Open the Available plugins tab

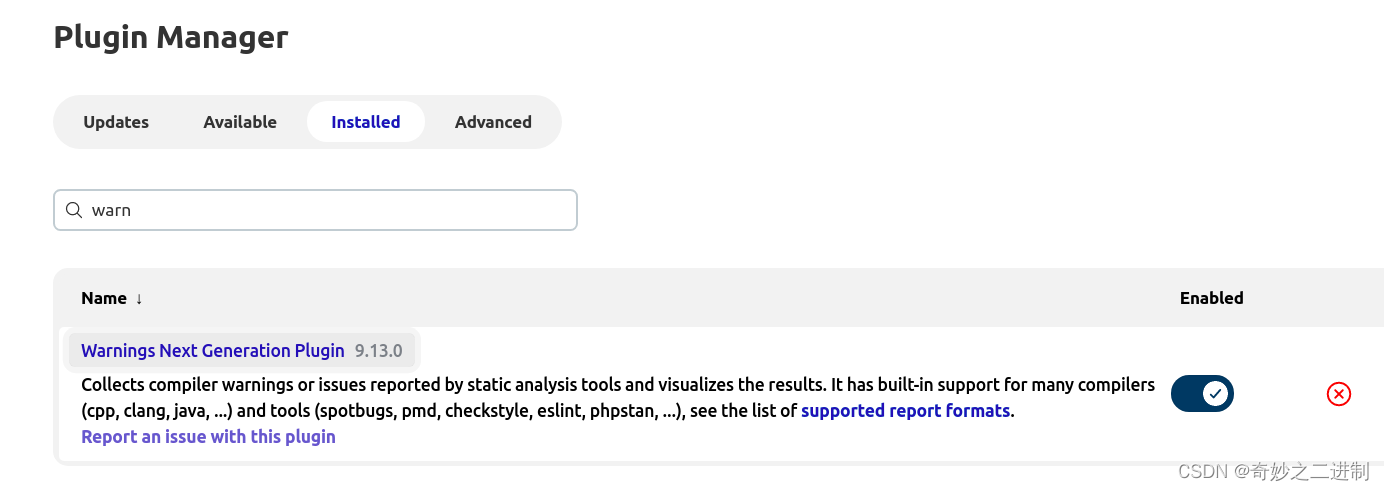[240, 122]
